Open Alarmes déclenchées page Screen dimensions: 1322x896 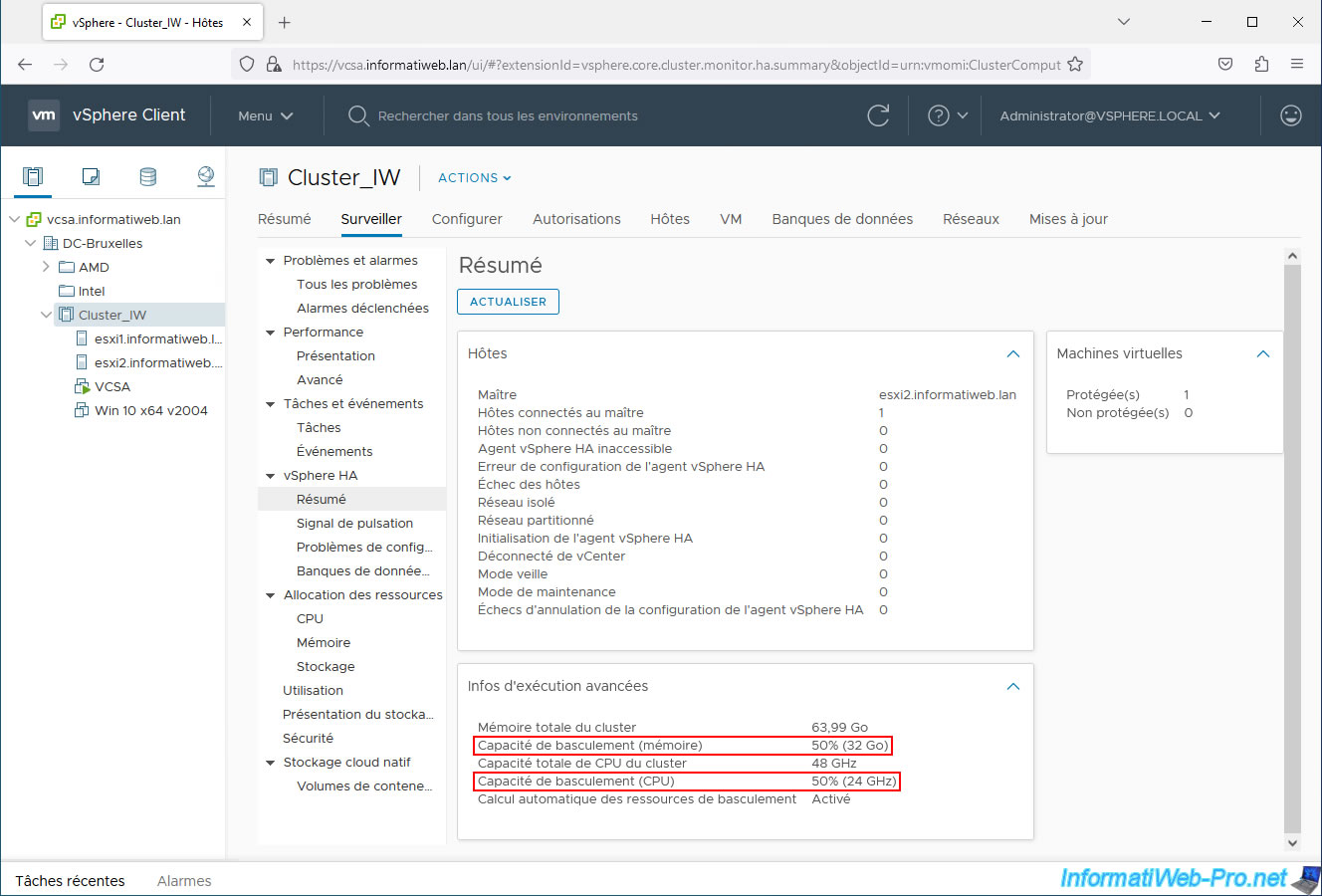click(x=362, y=309)
